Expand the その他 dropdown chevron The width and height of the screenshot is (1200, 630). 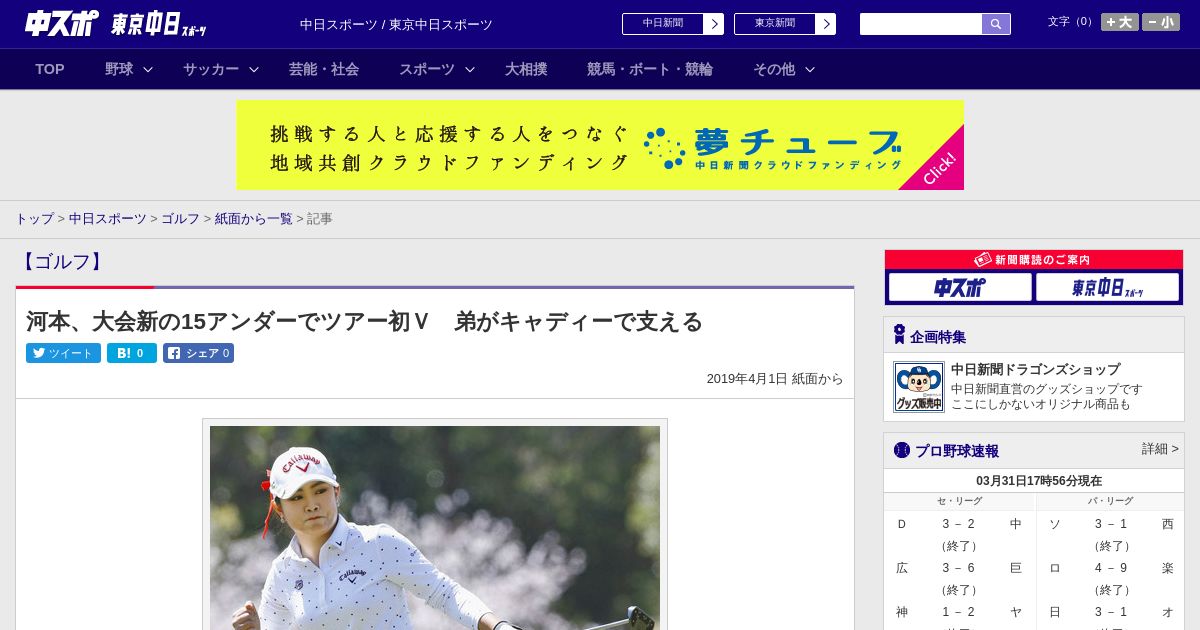[x=810, y=69]
